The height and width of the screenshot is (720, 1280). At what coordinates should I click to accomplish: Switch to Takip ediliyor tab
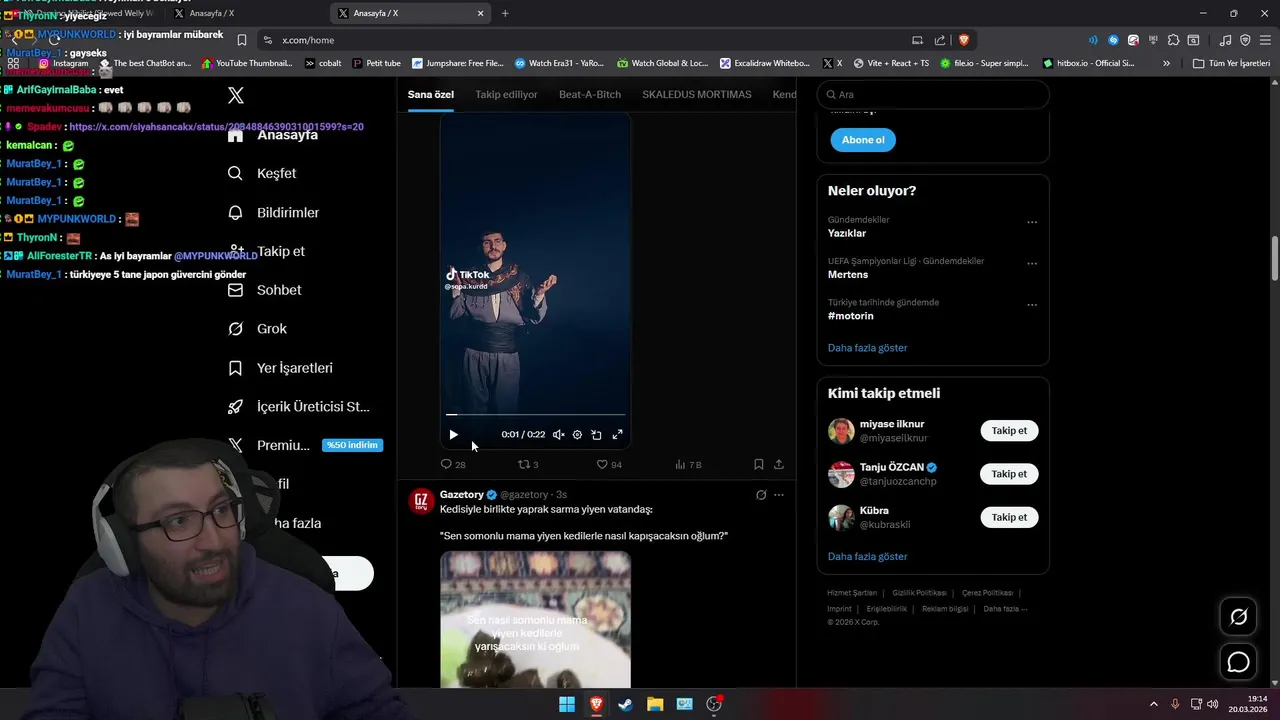[x=506, y=94]
